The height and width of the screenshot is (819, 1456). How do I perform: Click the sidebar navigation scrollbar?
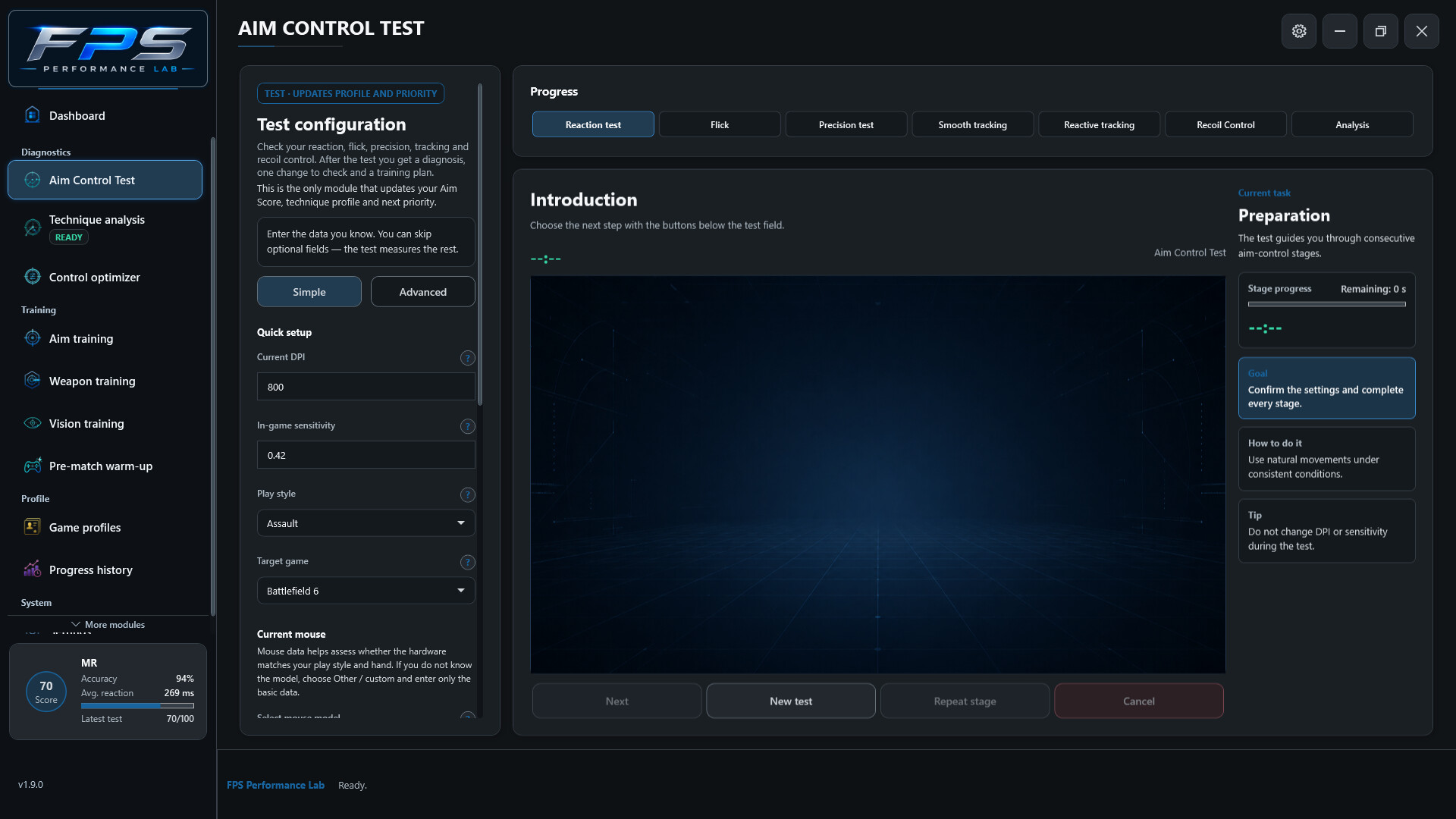pyautogui.click(x=213, y=376)
